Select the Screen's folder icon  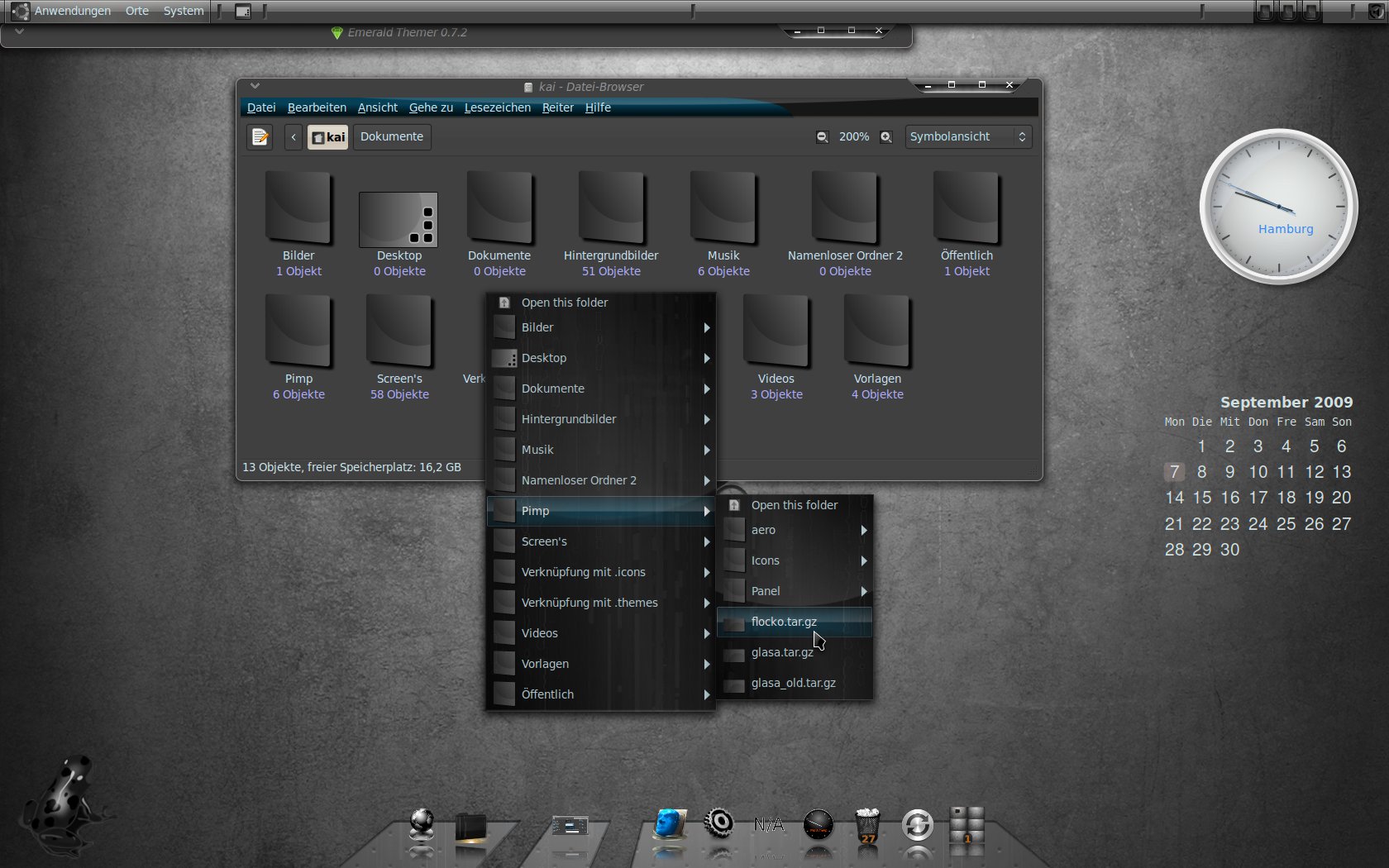click(399, 331)
